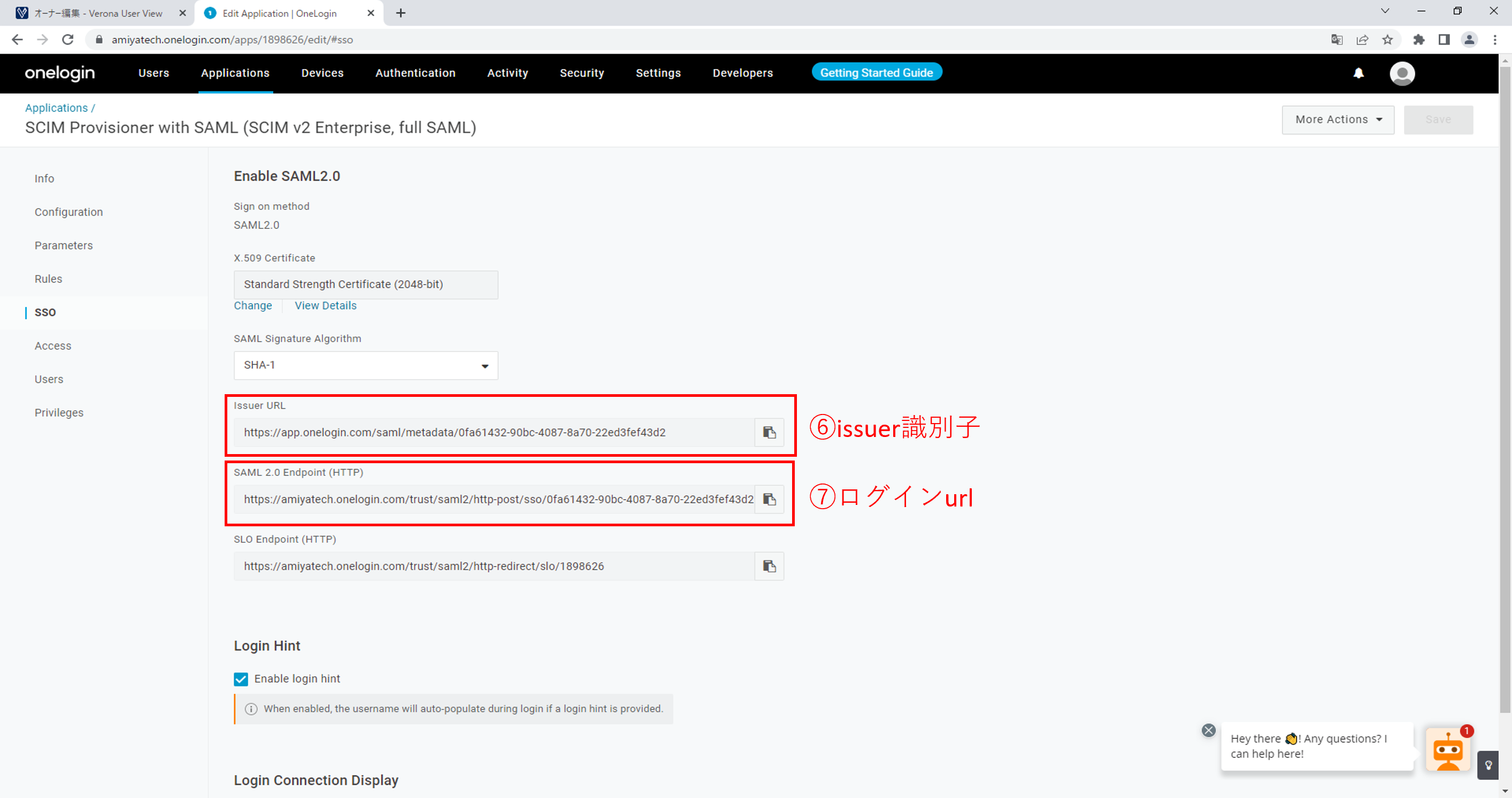Open the View Details certificate link
Screen dimensions: 1512x798
[325, 306]
